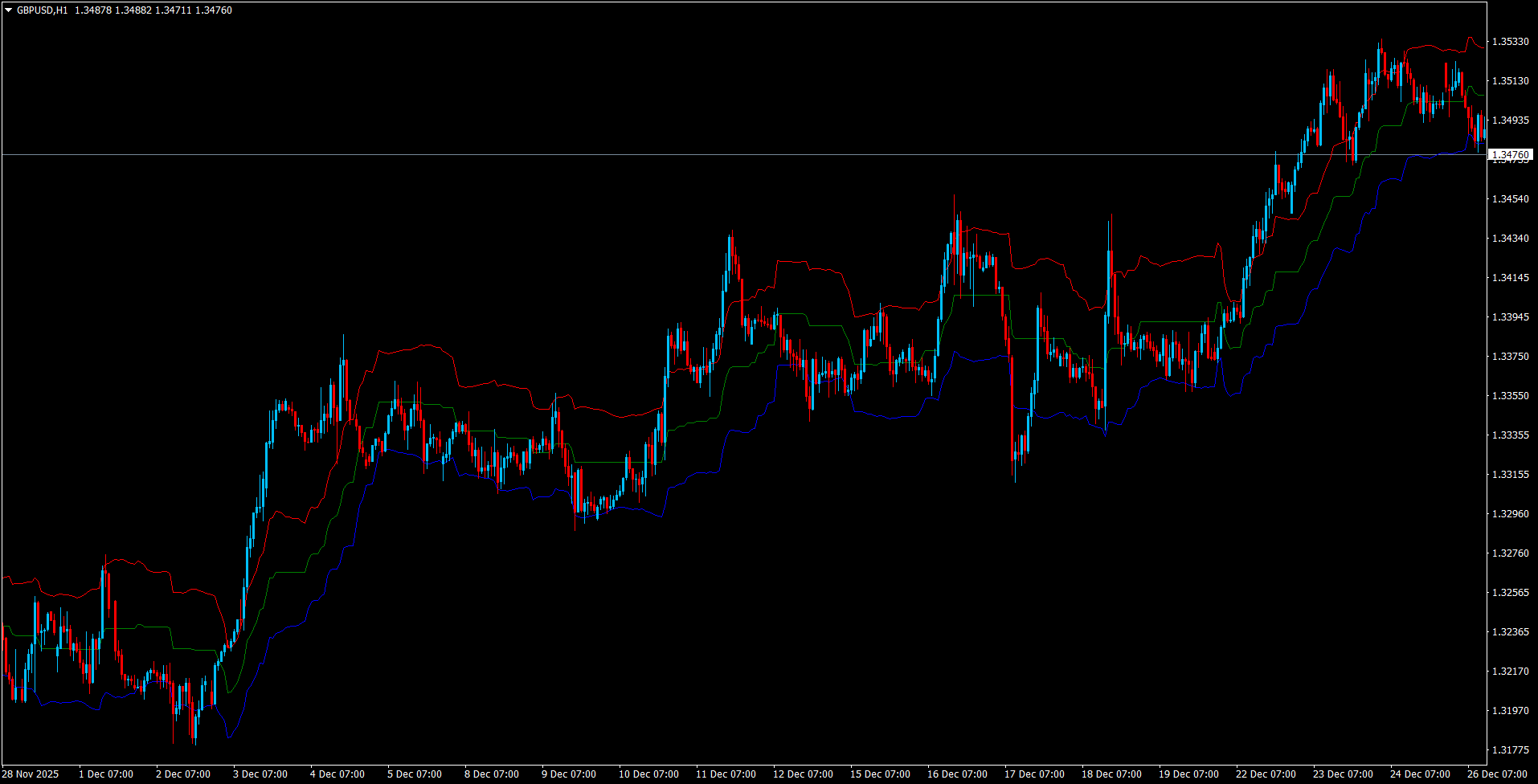Screen dimensions: 1538x784
Task: Click the 1.33945 price level label
Action: [x=1511, y=317]
